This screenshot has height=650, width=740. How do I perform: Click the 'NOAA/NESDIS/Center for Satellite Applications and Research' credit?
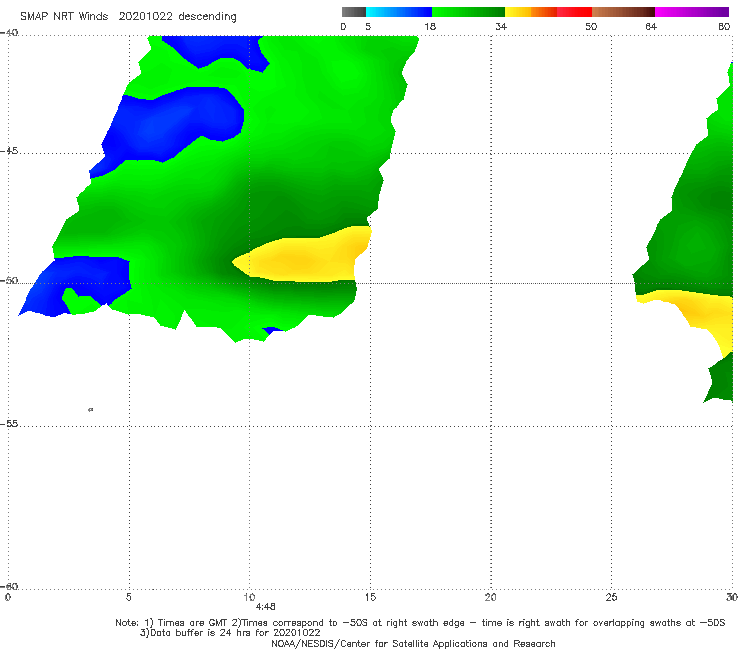(x=413, y=643)
